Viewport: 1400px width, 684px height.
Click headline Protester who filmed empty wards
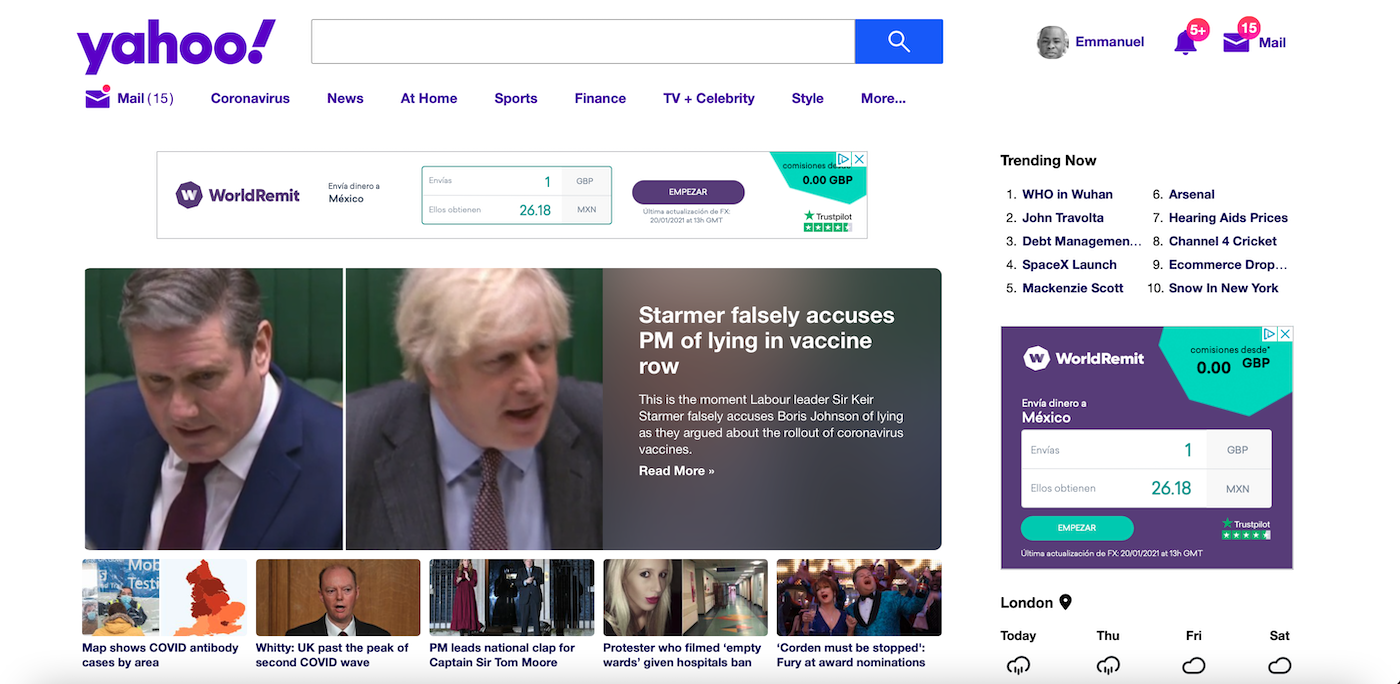click(x=682, y=655)
